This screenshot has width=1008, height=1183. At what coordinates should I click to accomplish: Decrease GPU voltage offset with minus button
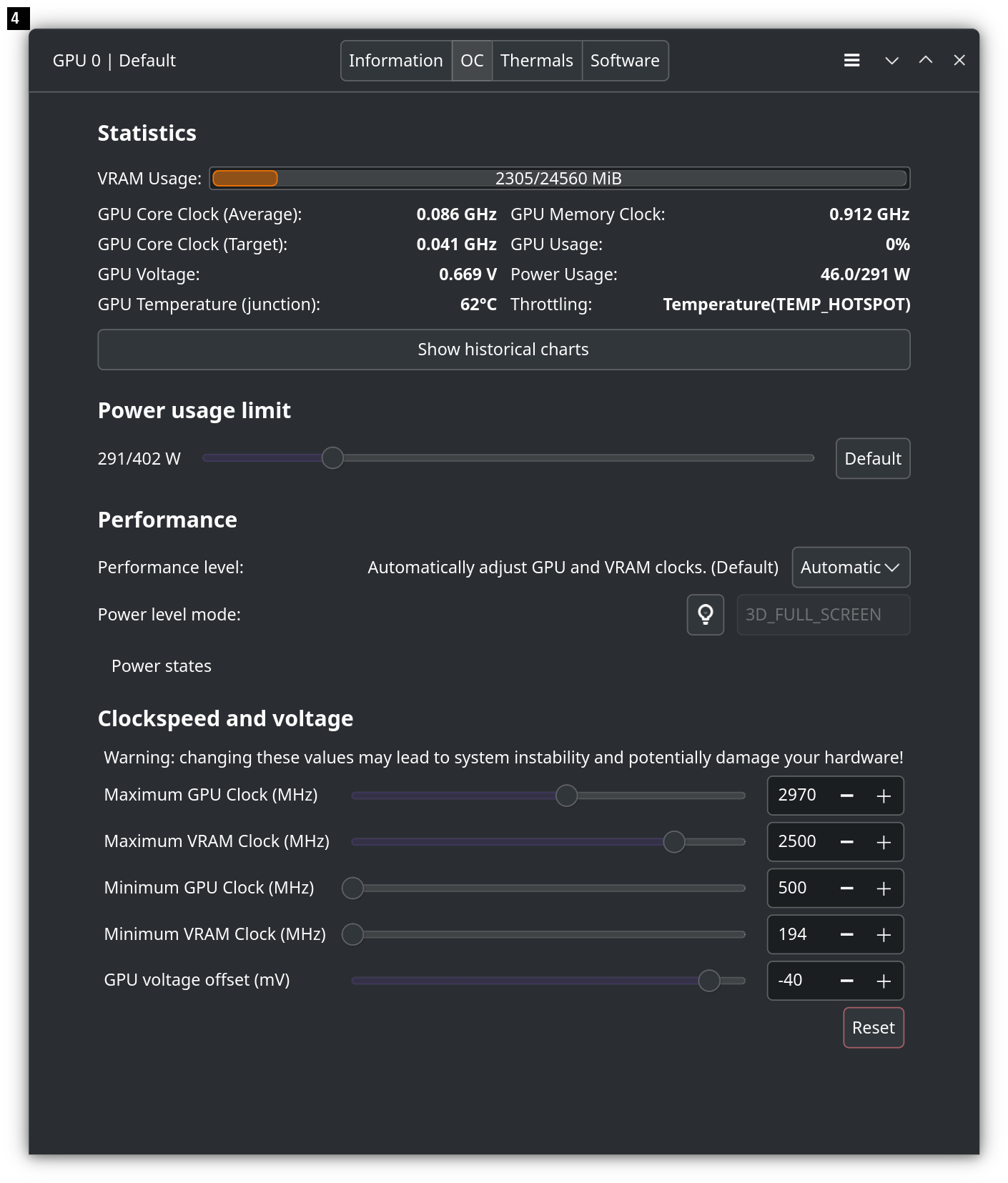[847, 981]
